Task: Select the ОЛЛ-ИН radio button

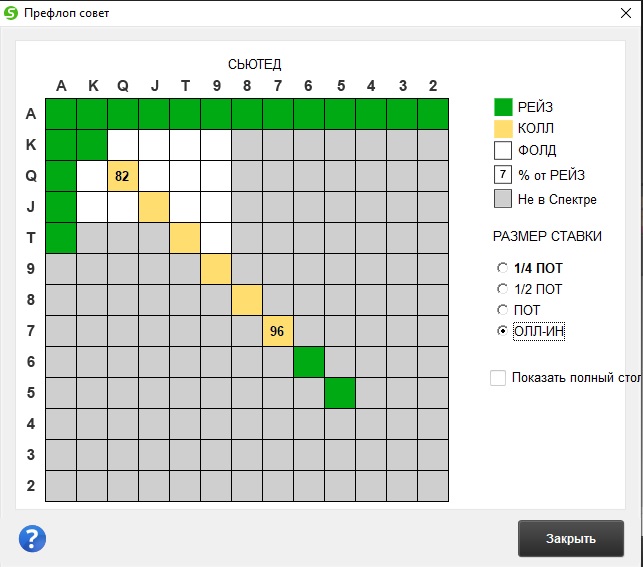Action: 502,330
